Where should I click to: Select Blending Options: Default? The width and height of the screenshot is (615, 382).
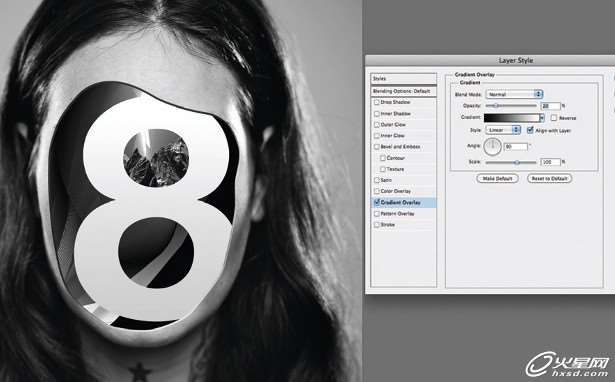tap(403, 91)
